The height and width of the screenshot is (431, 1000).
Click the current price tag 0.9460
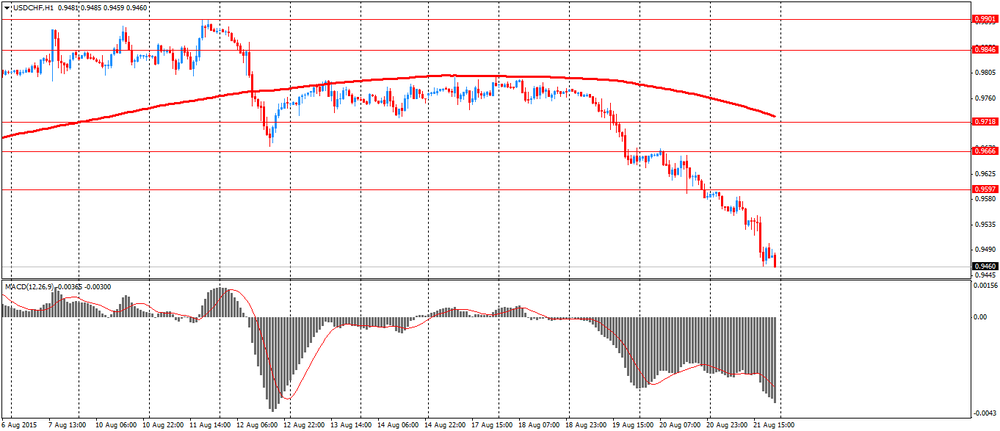pos(985,266)
